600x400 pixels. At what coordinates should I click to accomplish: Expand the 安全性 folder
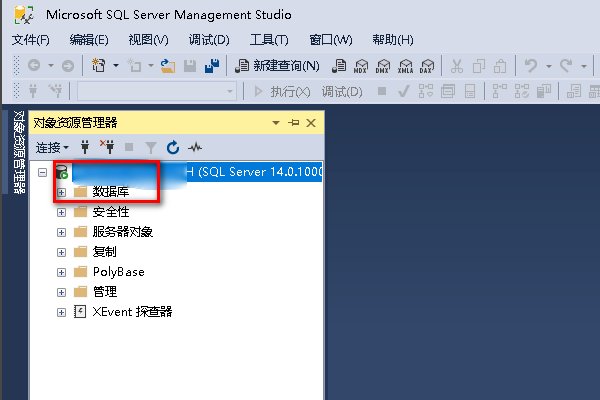[61, 212]
